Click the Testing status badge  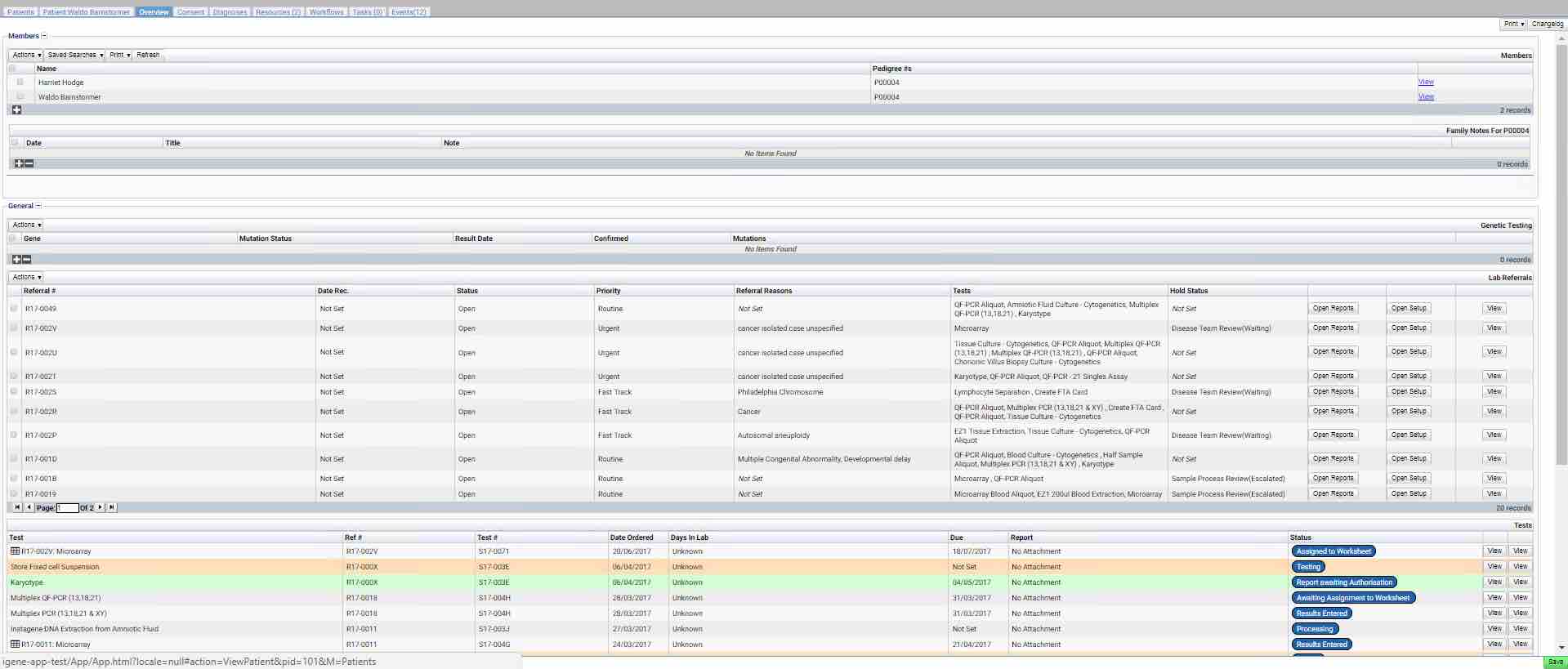coord(1308,567)
